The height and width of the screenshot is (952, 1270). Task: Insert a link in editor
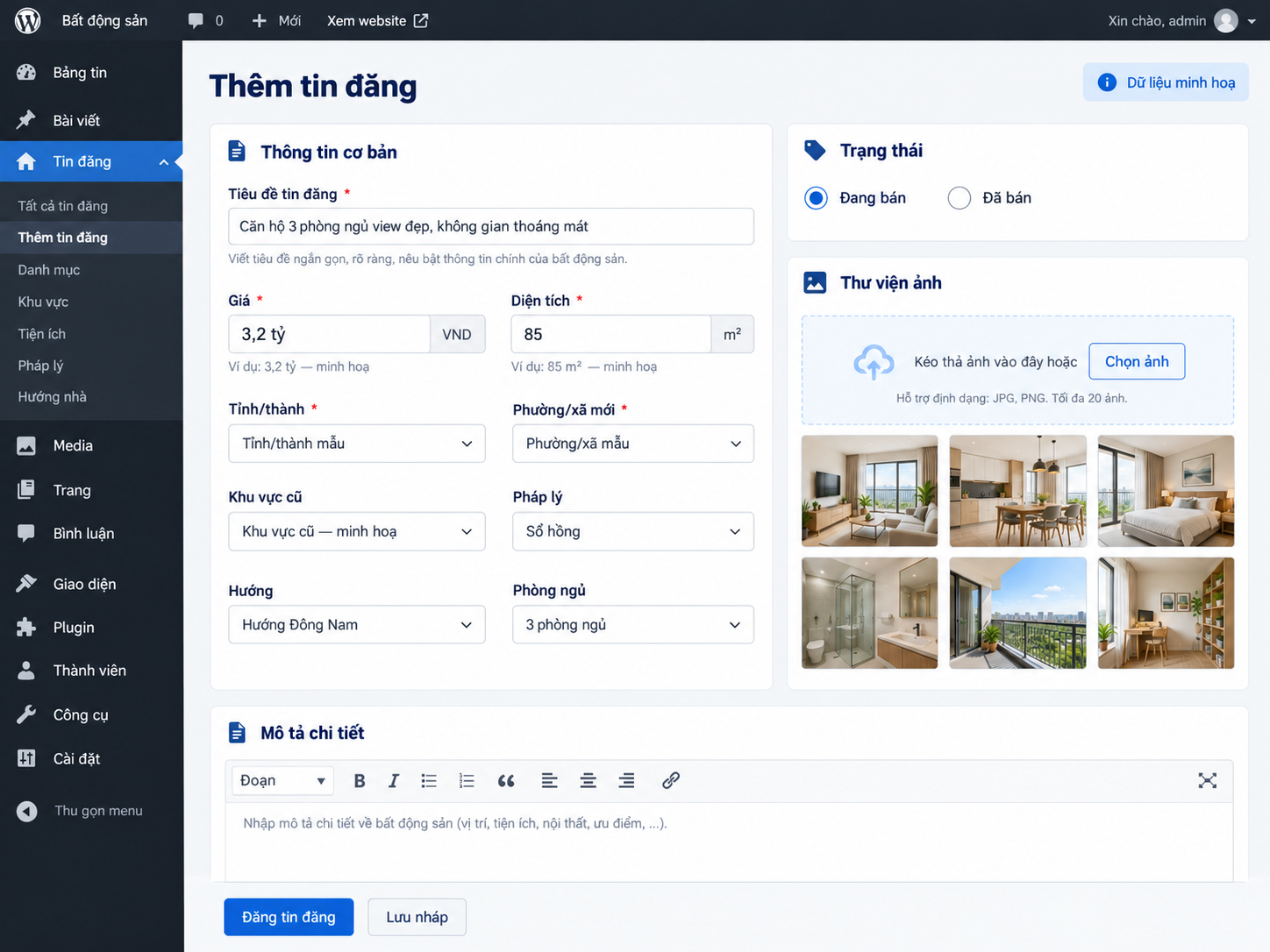[671, 780]
